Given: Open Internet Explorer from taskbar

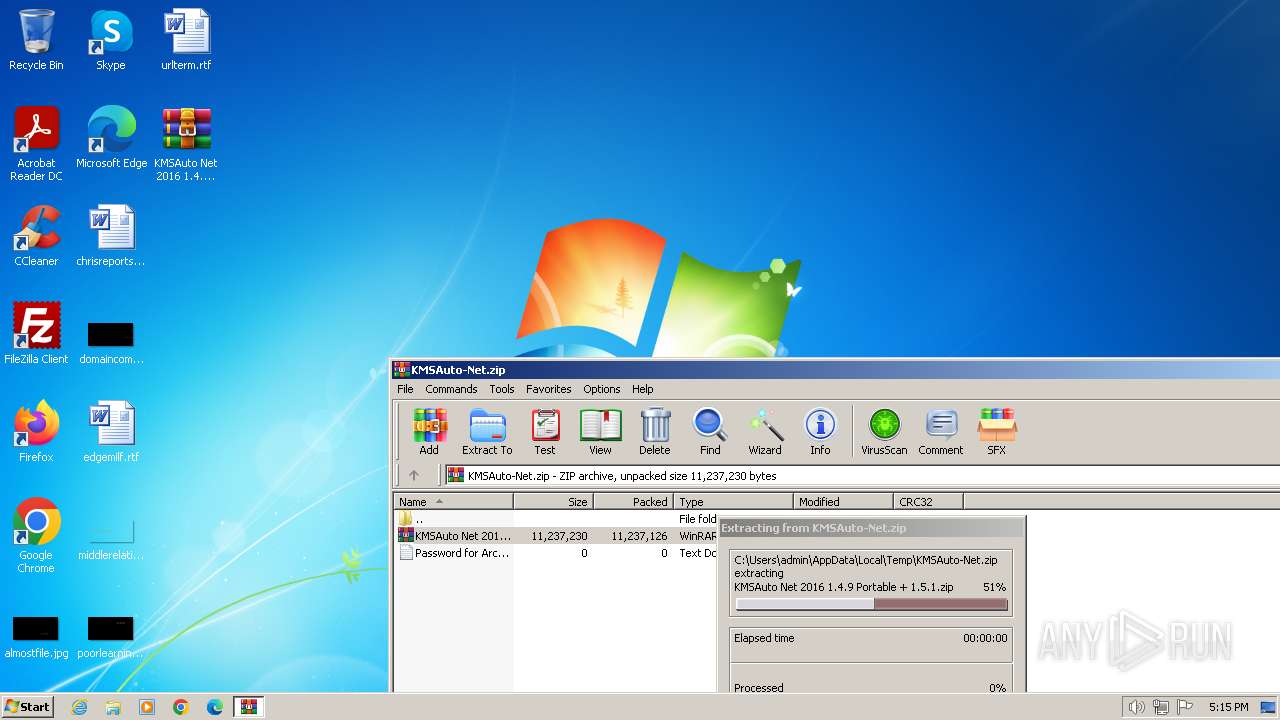Looking at the screenshot, I should pos(79,707).
